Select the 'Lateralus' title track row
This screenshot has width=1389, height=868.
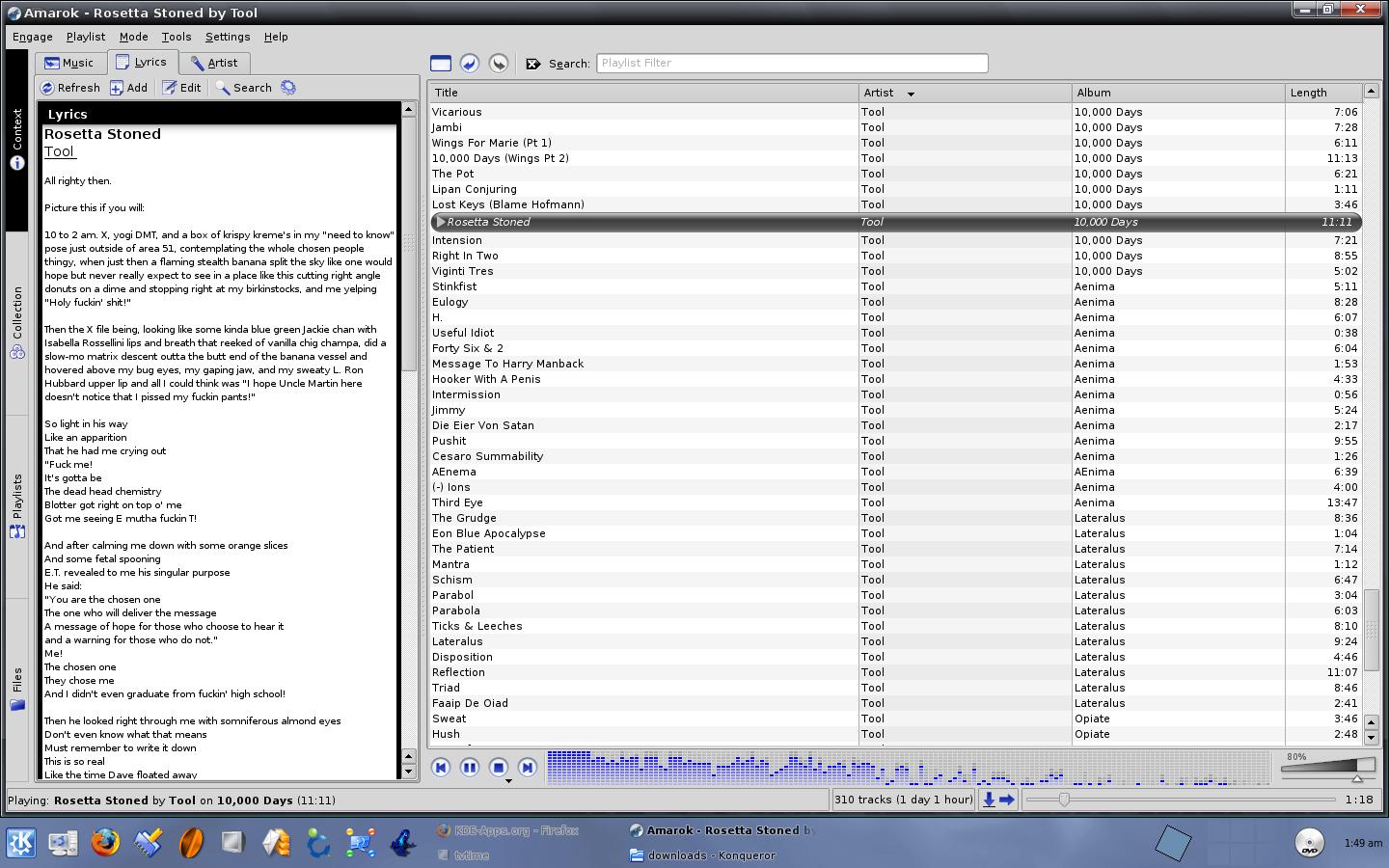point(896,641)
